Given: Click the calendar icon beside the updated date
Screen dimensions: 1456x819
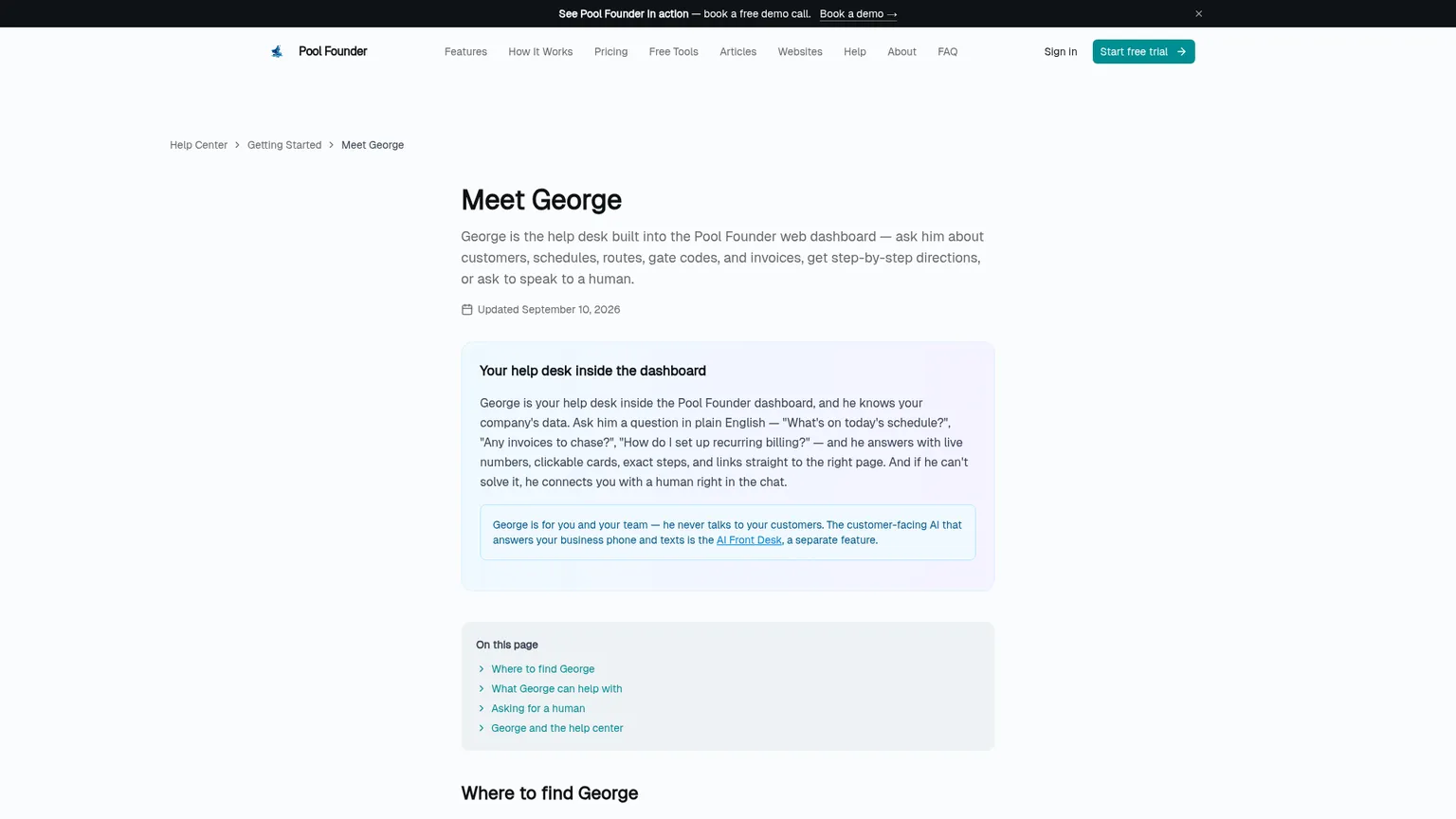Looking at the screenshot, I should click(466, 309).
